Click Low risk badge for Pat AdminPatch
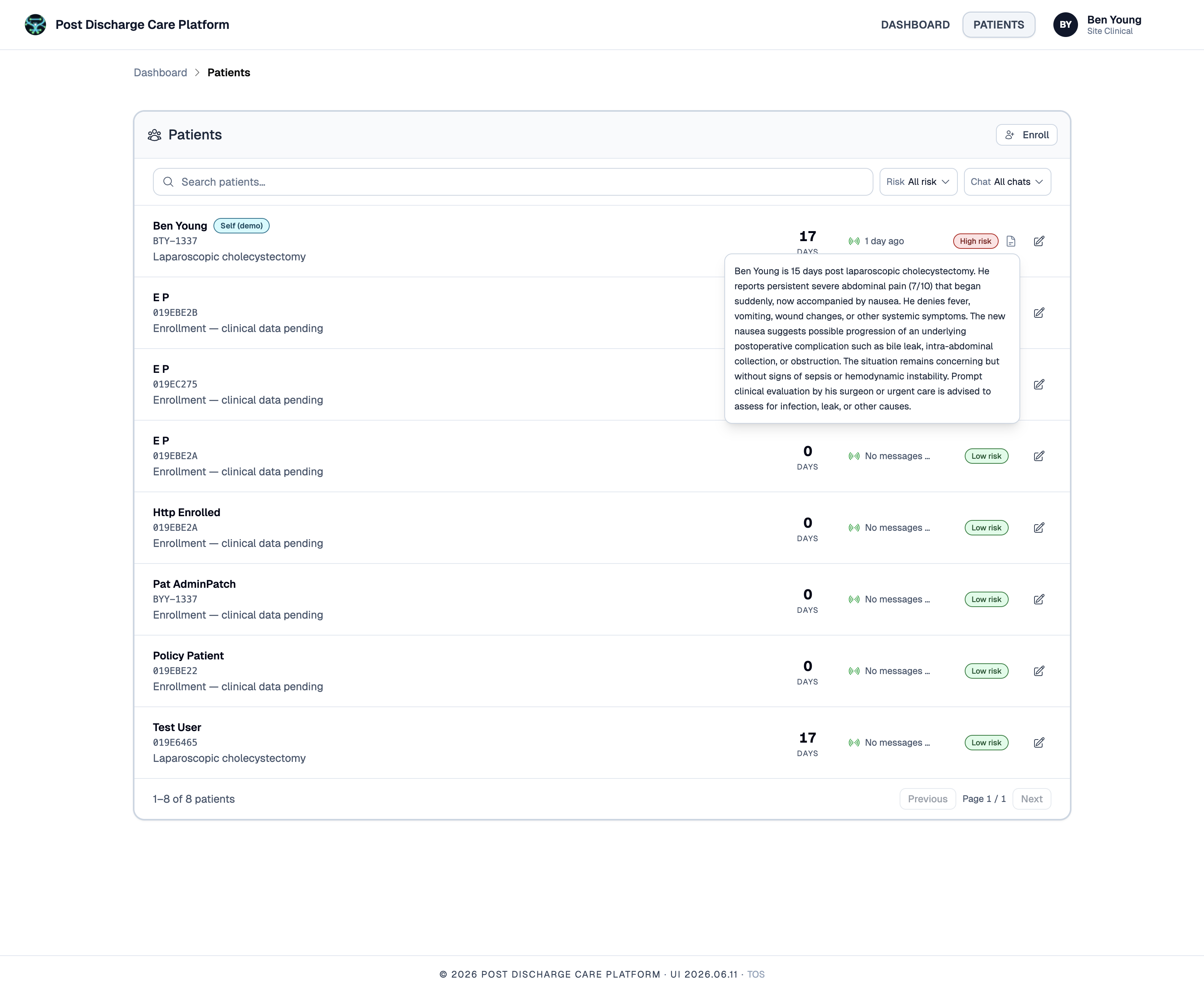This screenshot has width=1204, height=993. tap(986, 599)
